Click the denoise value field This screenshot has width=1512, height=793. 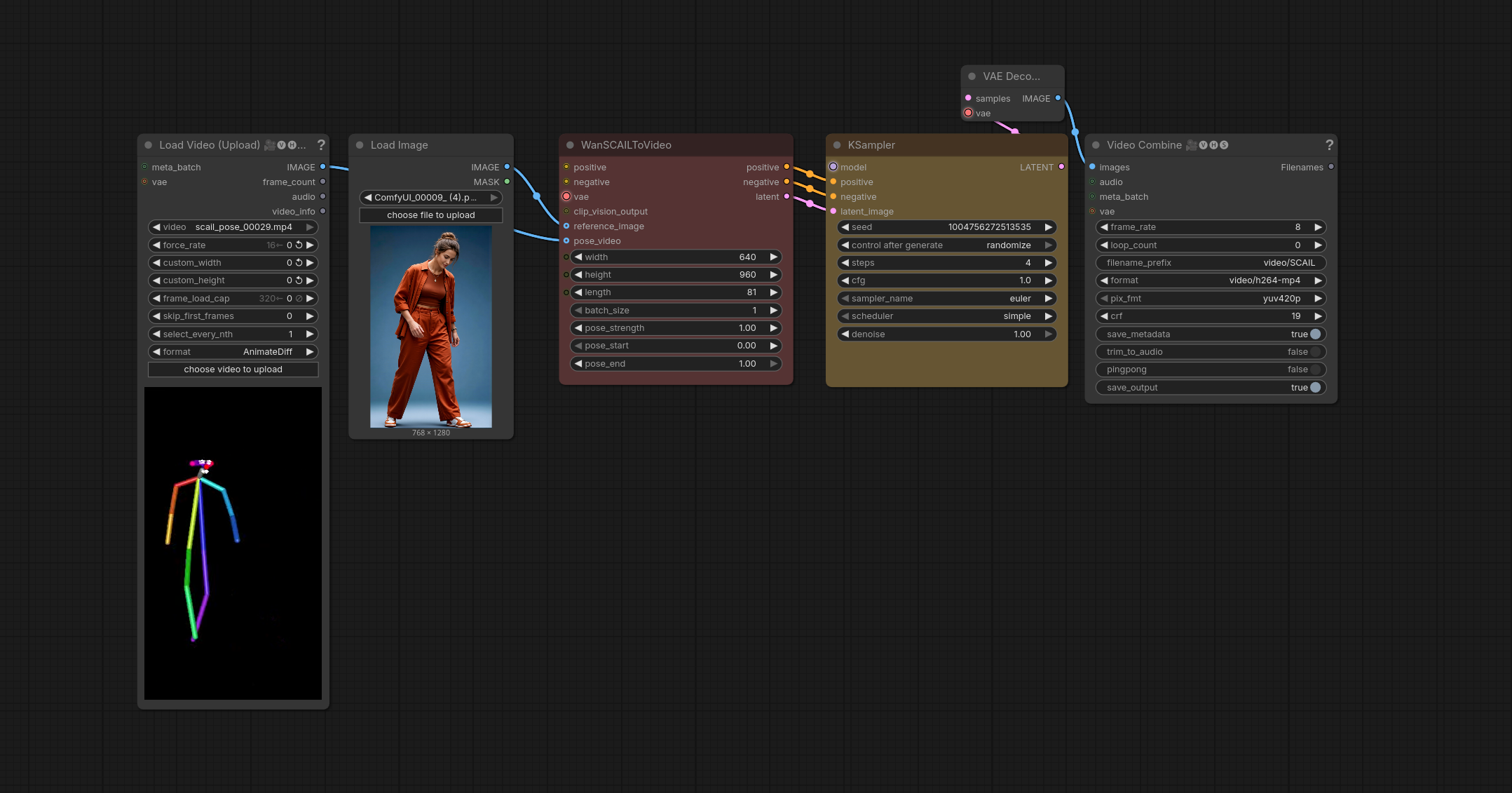947,334
